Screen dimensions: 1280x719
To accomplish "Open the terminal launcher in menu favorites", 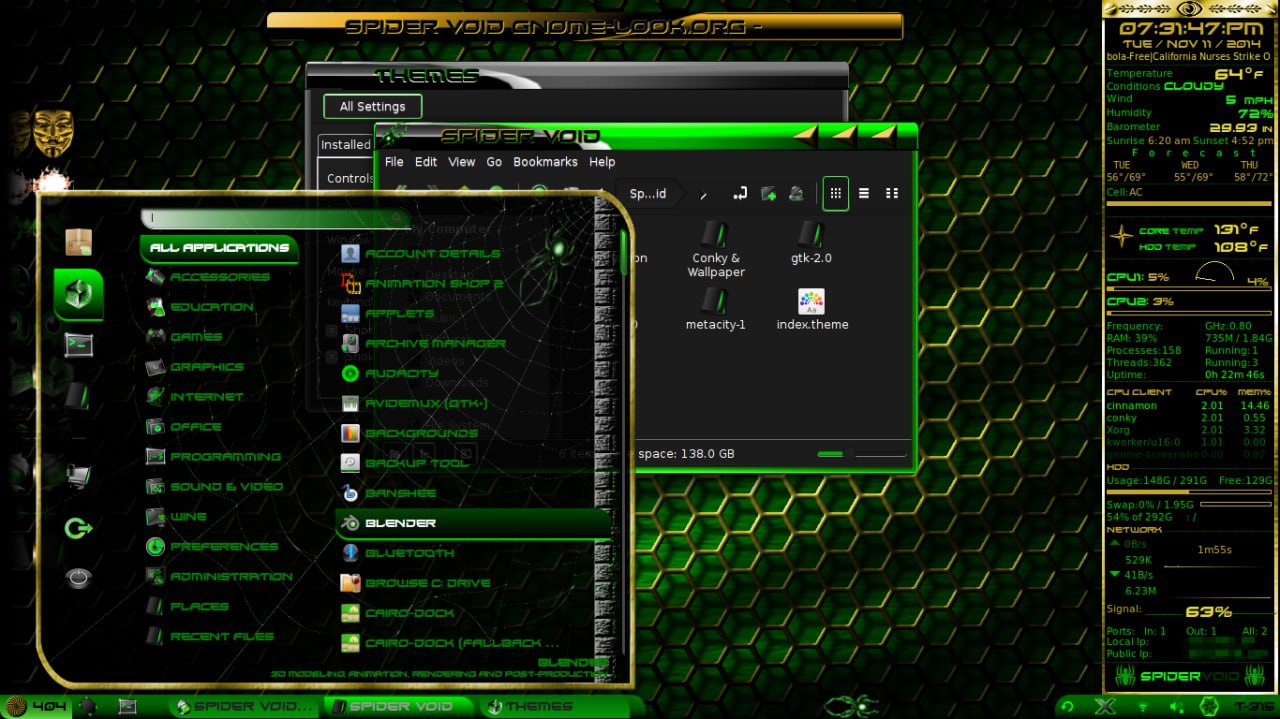I will (79, 345).
